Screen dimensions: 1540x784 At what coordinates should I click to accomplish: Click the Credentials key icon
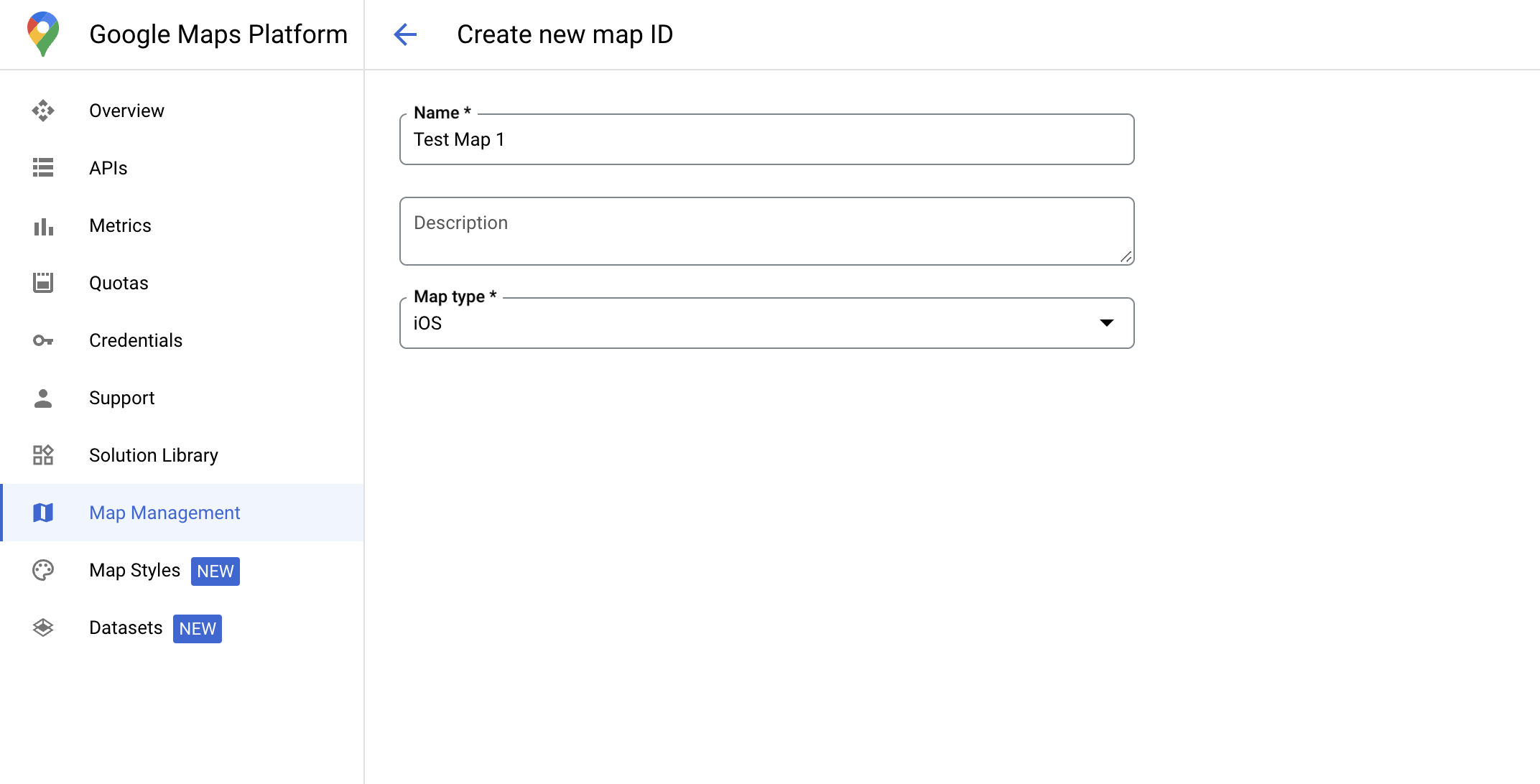43,340
